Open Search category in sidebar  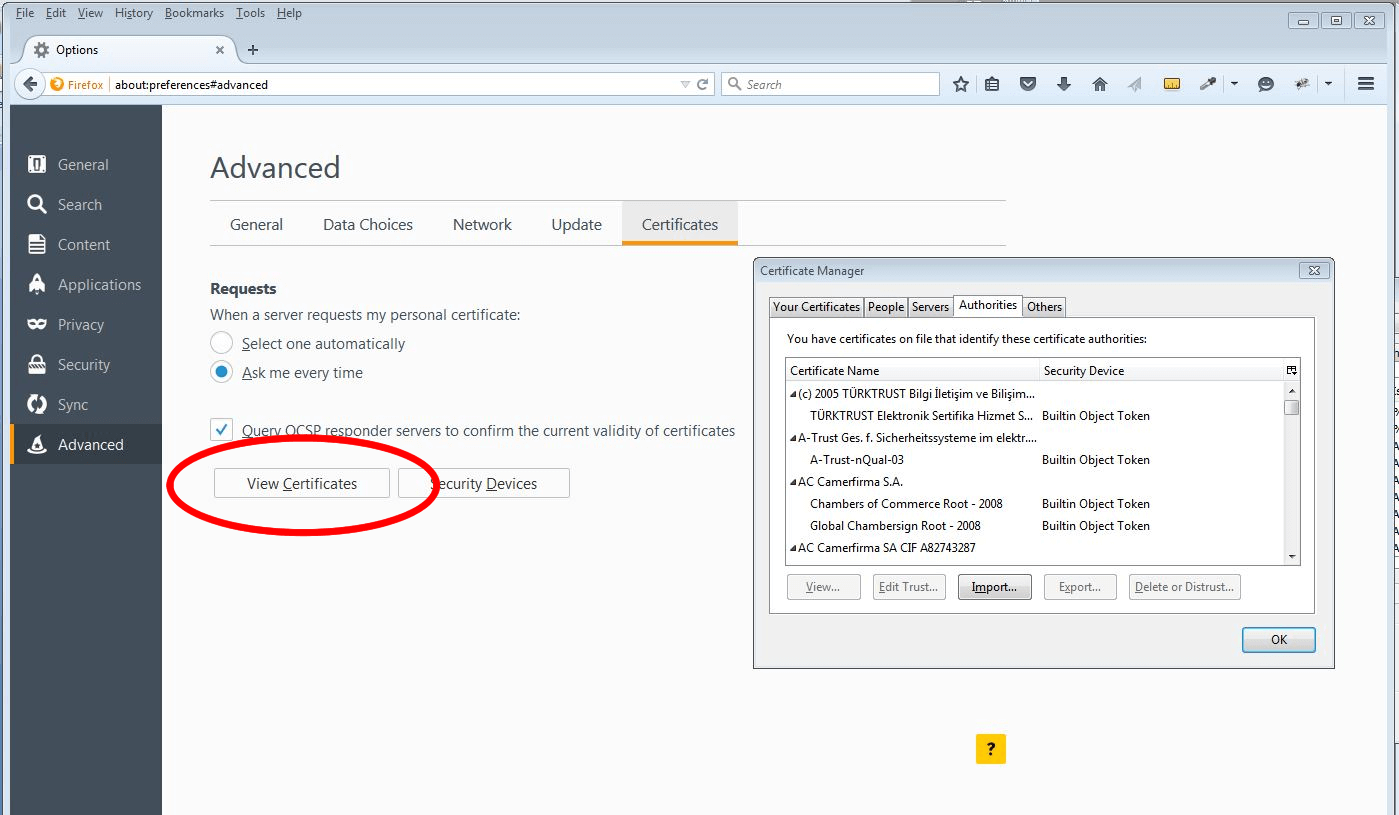tap(86, 205)
